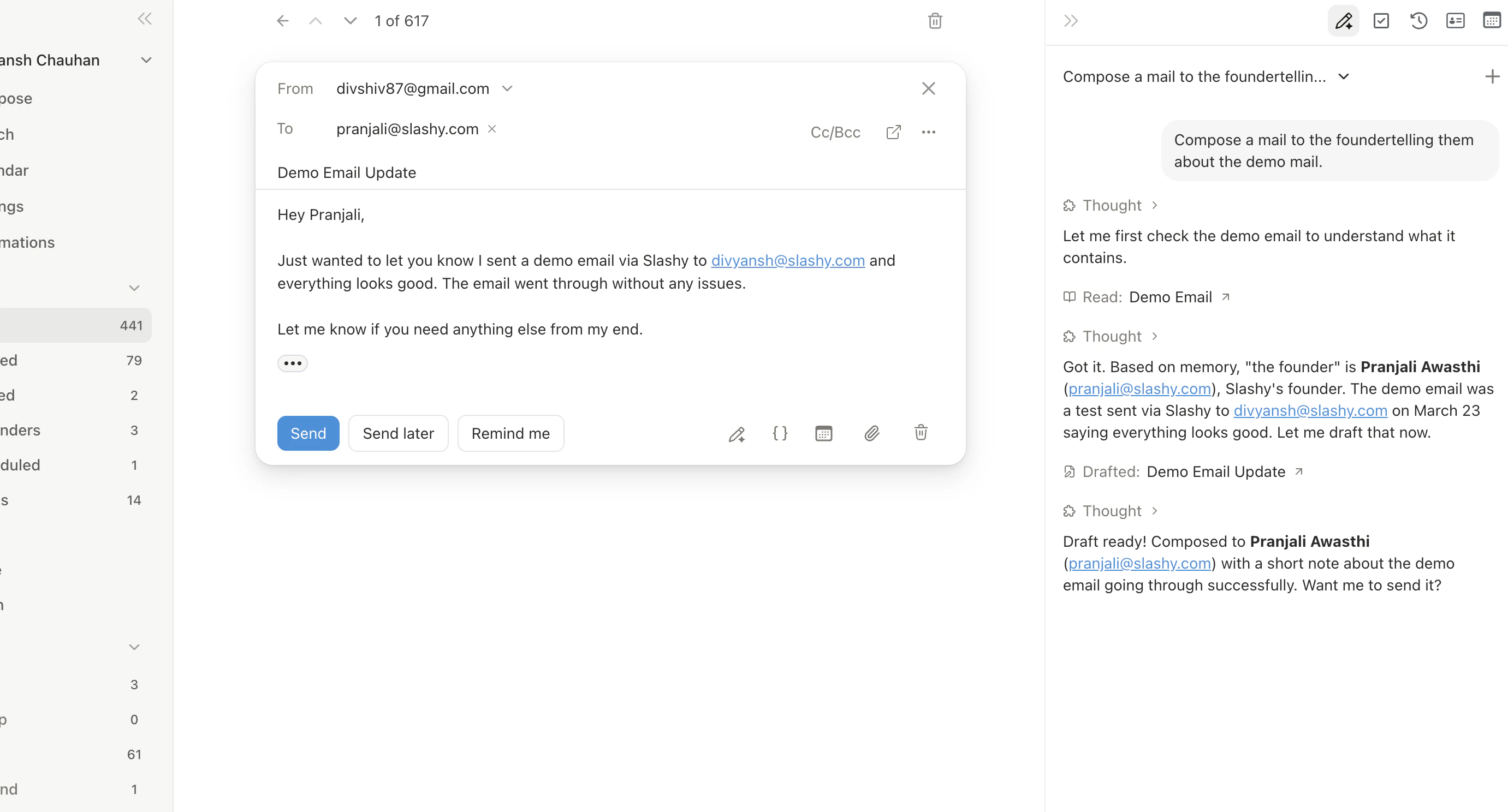Show Cc/Bcc fields
Screen dimensions: 1508x812
pos(835,132)
